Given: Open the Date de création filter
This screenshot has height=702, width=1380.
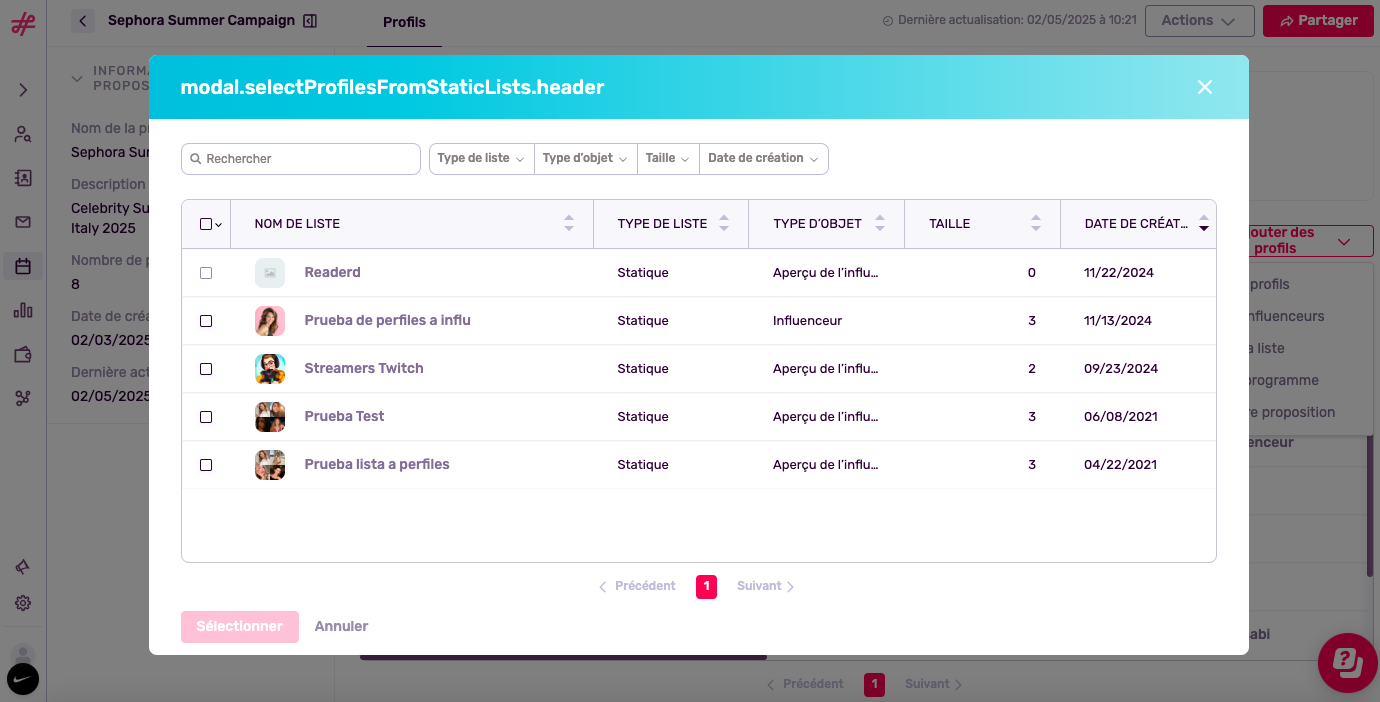Looking at the screenshot, I should pyautogui.click(x=764, y=159).
